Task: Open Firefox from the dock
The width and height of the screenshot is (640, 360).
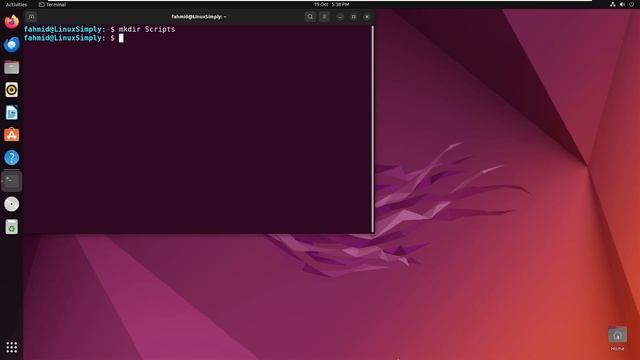Action: (11, 21)
